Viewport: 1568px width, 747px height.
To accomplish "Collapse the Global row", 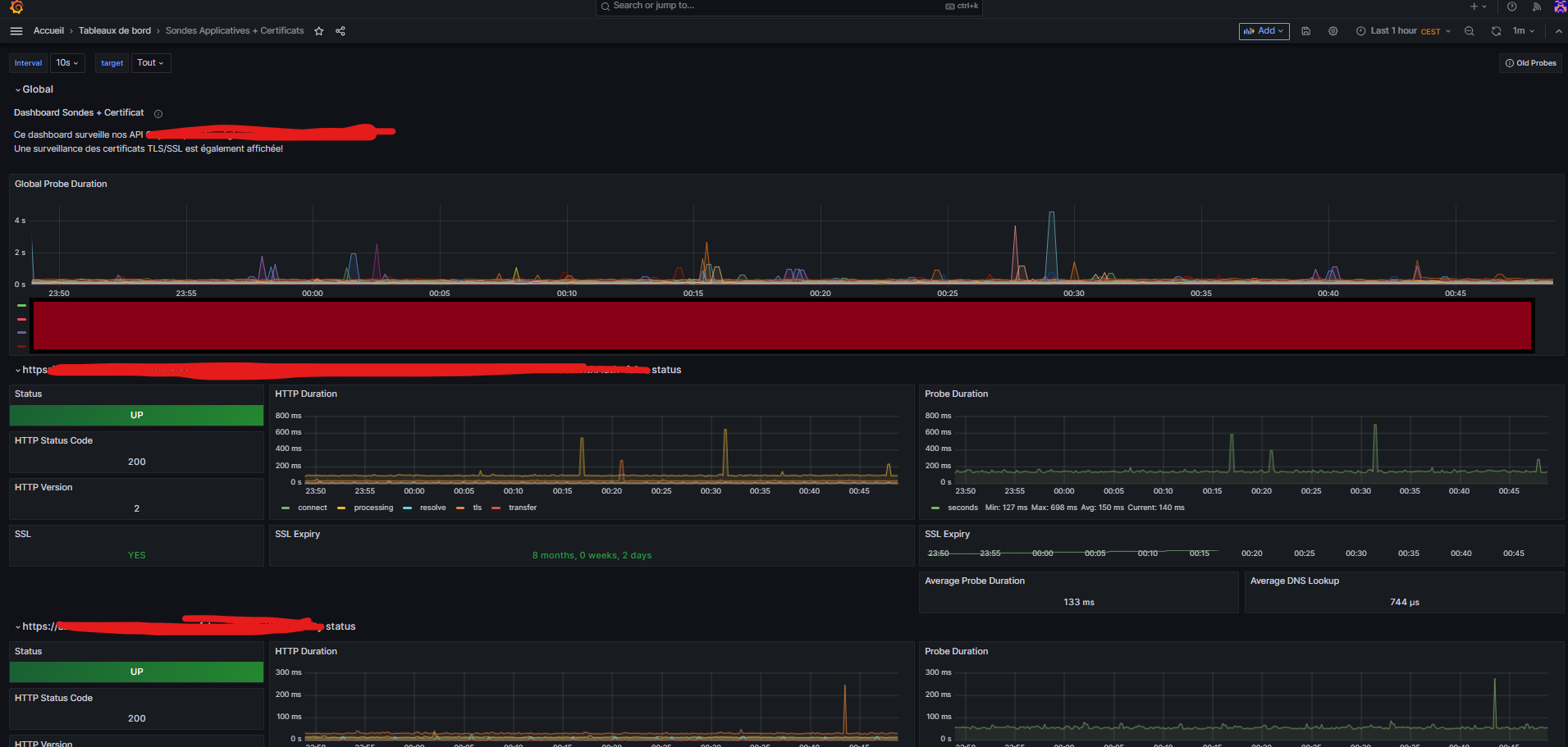I will click(x=34, y=89).
